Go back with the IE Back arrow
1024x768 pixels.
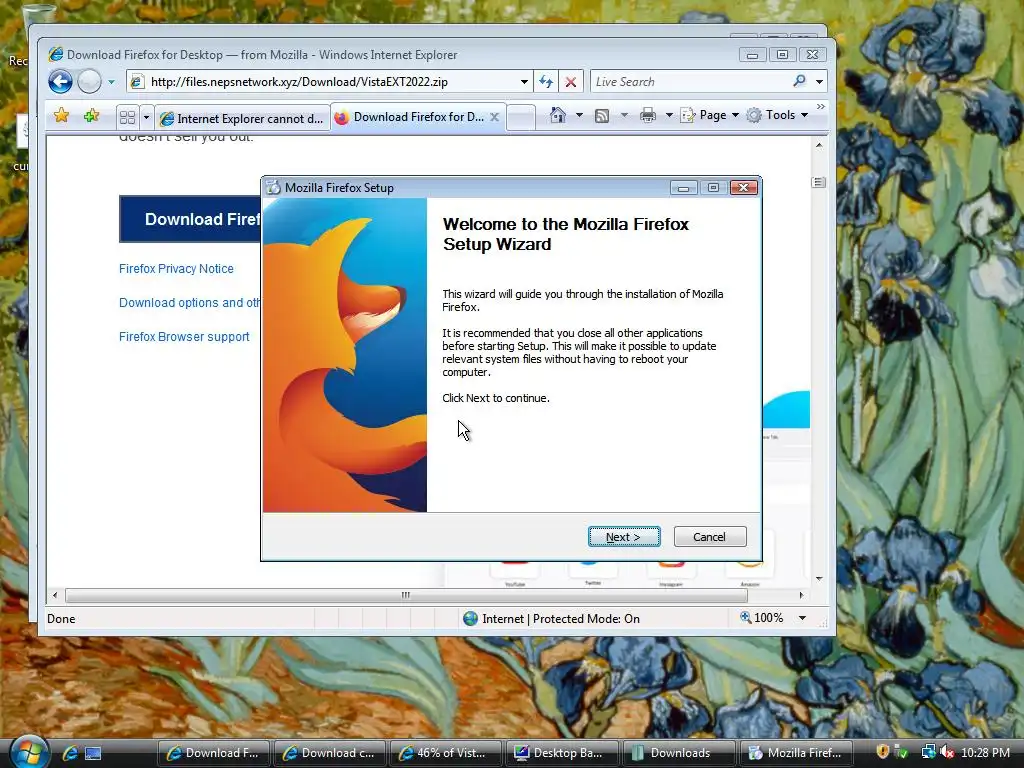pos(60,82)
